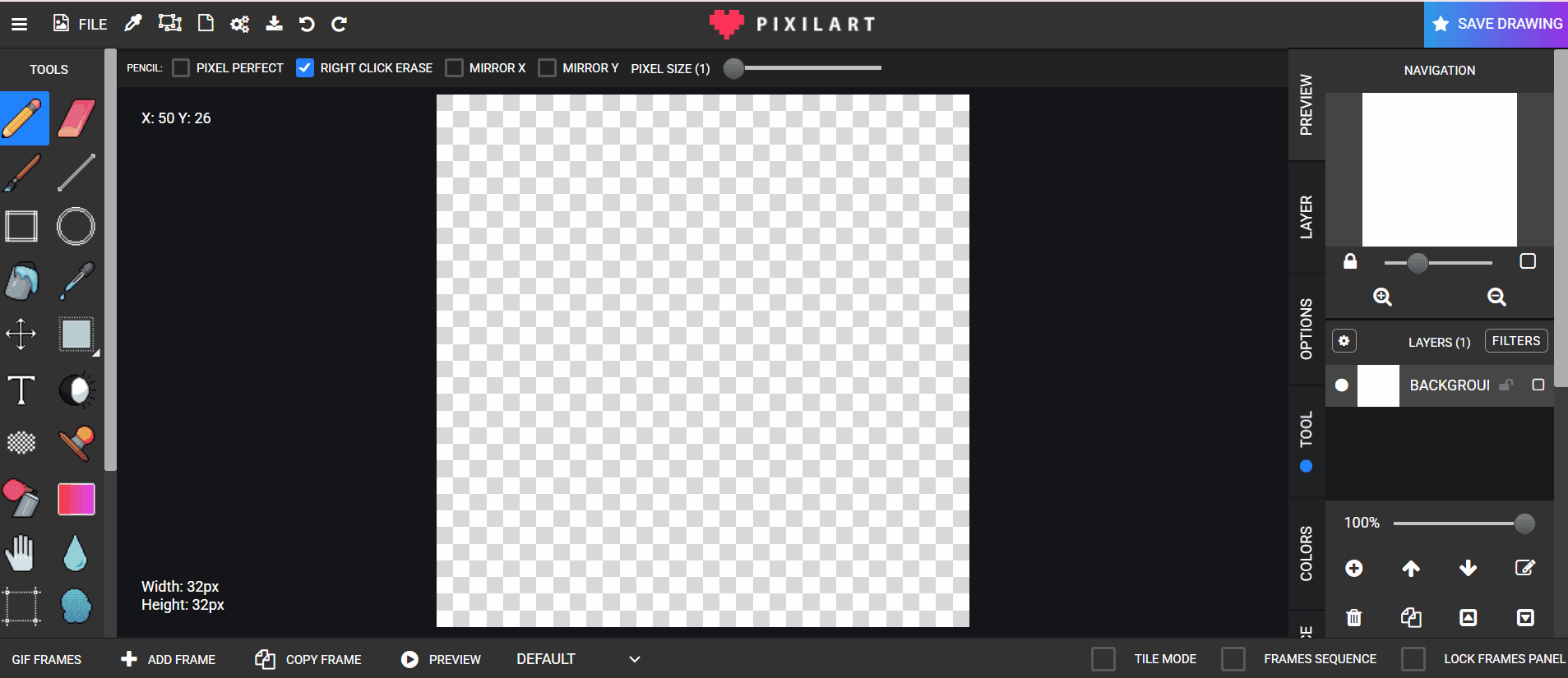
Task: Enable the Mirror X checkbox
Action: pos(454,68)
